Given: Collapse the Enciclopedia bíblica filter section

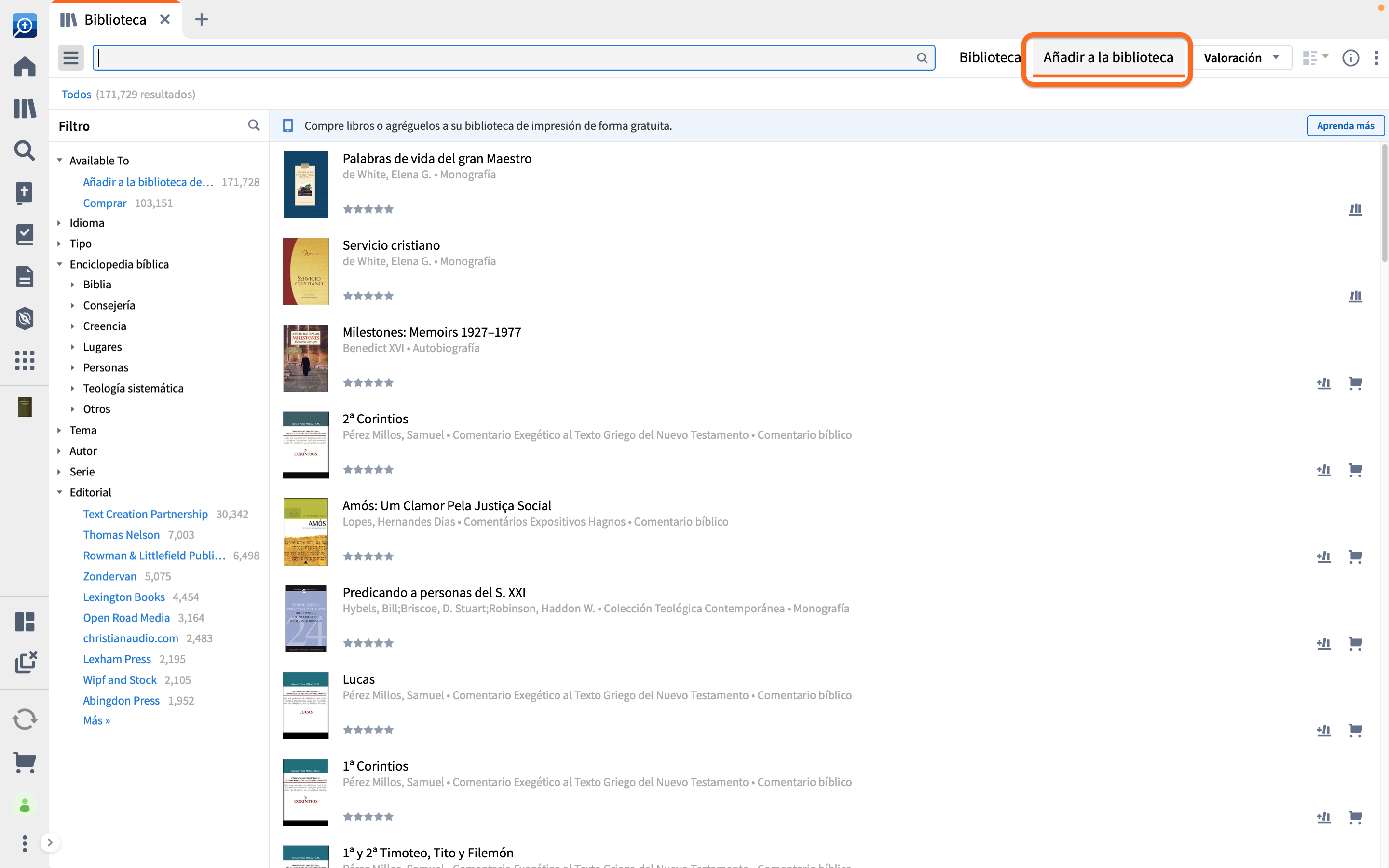Looking at the screenshot, I should point(60,264).
